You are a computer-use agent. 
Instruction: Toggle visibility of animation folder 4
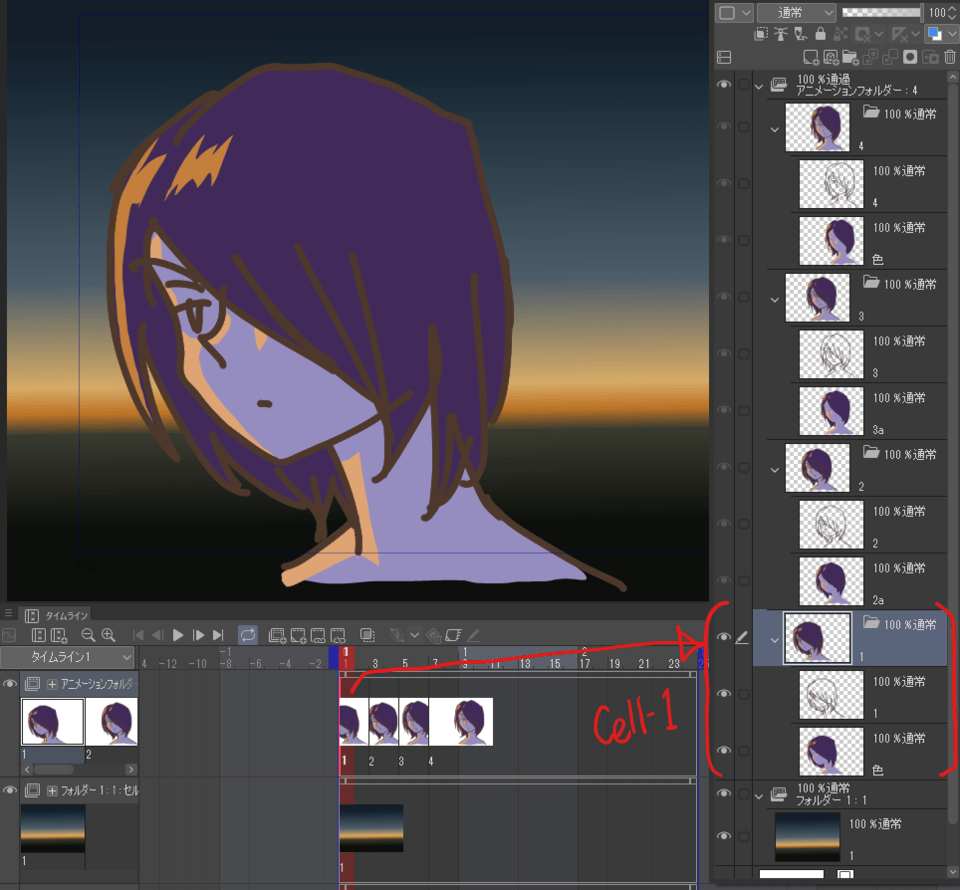point(724,128)
